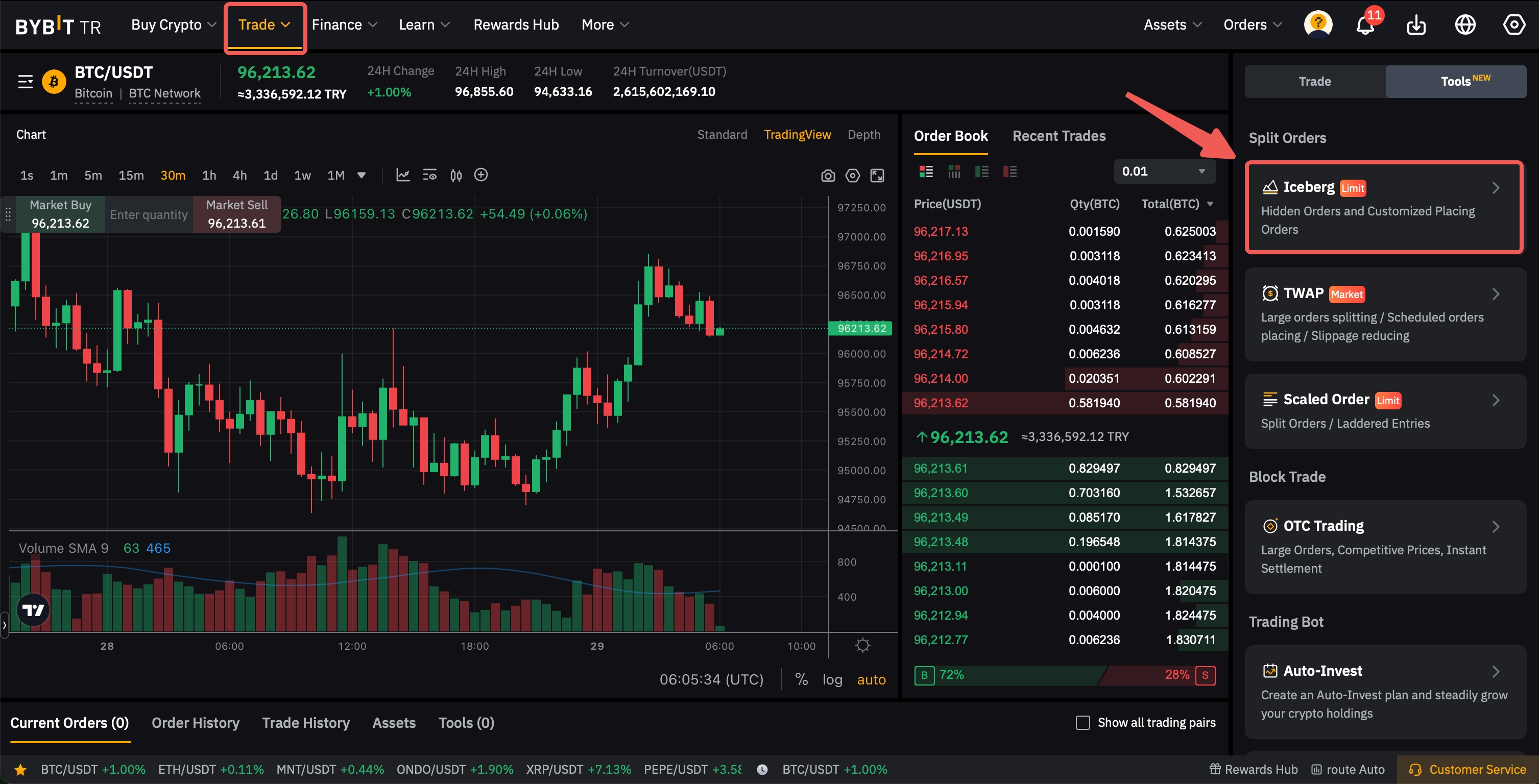1539x784 pixels.
Task: Switch to Recent Trades tab
Action: click(x=1059, y=136)
